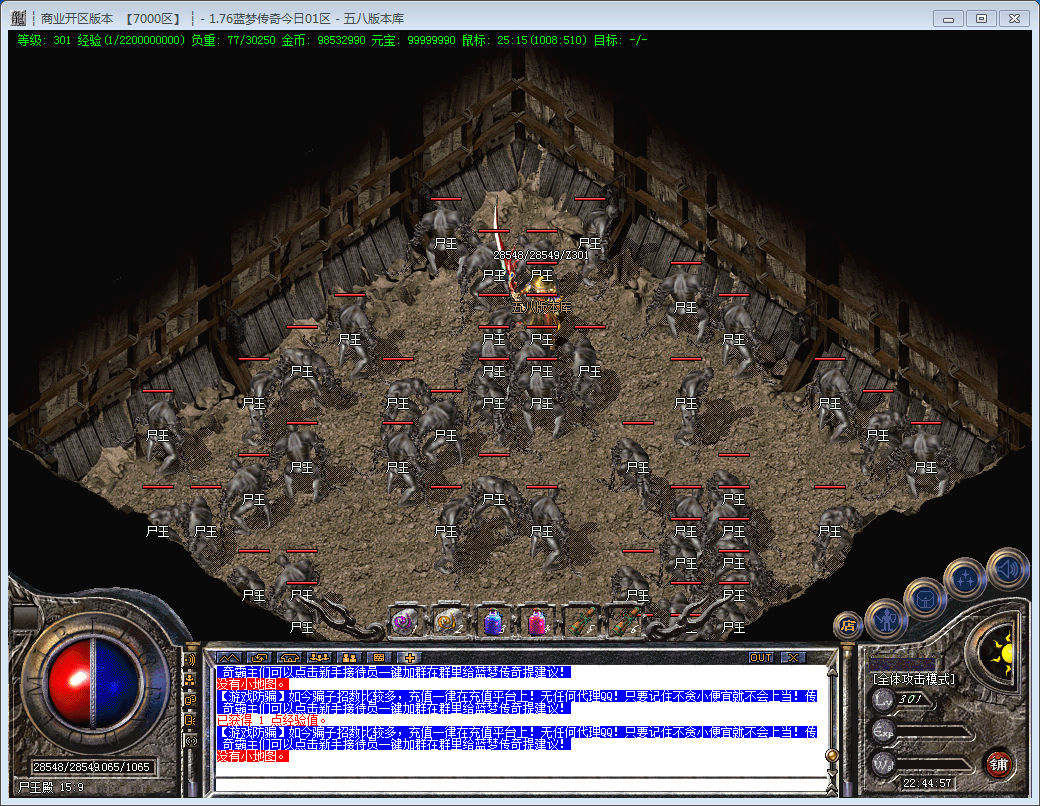
Task: Click the 28548/28549/Z301 label above the player
Action: pyautogui.click(x=541, y=255)
